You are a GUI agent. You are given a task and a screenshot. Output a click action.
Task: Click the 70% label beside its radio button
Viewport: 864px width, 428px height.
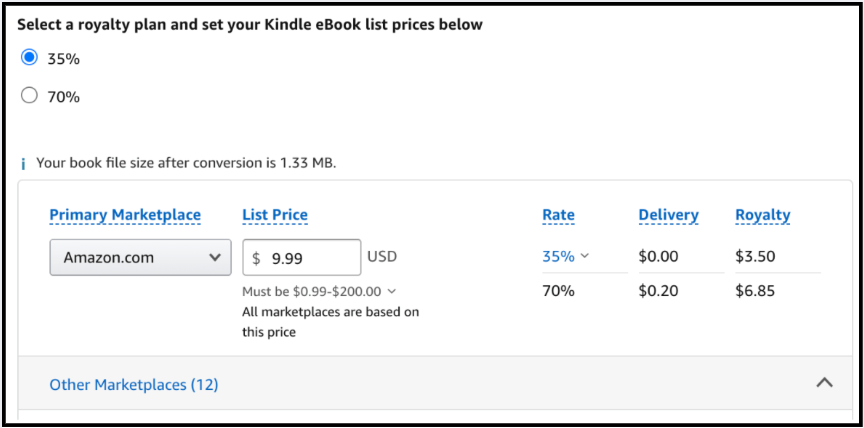[x=63, y=97]
